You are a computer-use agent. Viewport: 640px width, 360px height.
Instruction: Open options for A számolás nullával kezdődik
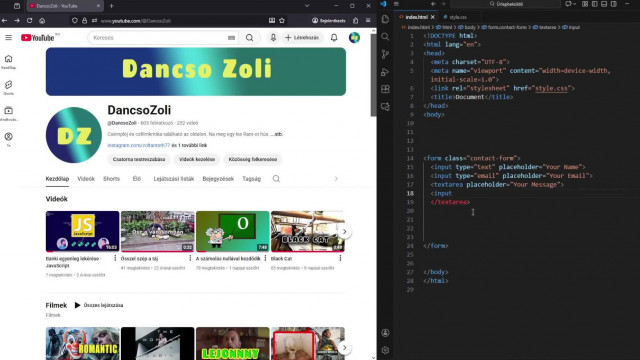[265, 258]
